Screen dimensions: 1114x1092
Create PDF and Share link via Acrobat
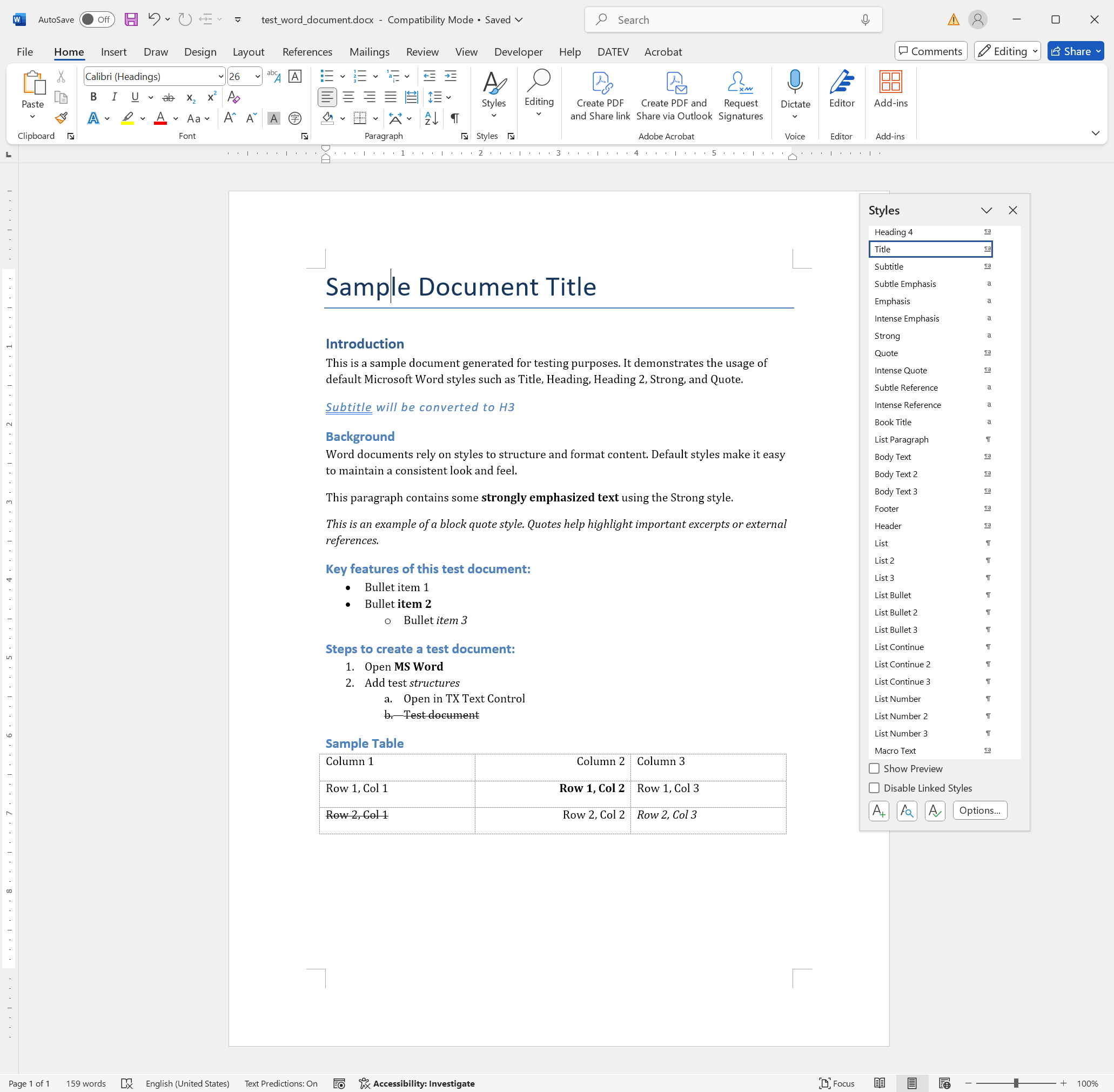pos(600,95)
